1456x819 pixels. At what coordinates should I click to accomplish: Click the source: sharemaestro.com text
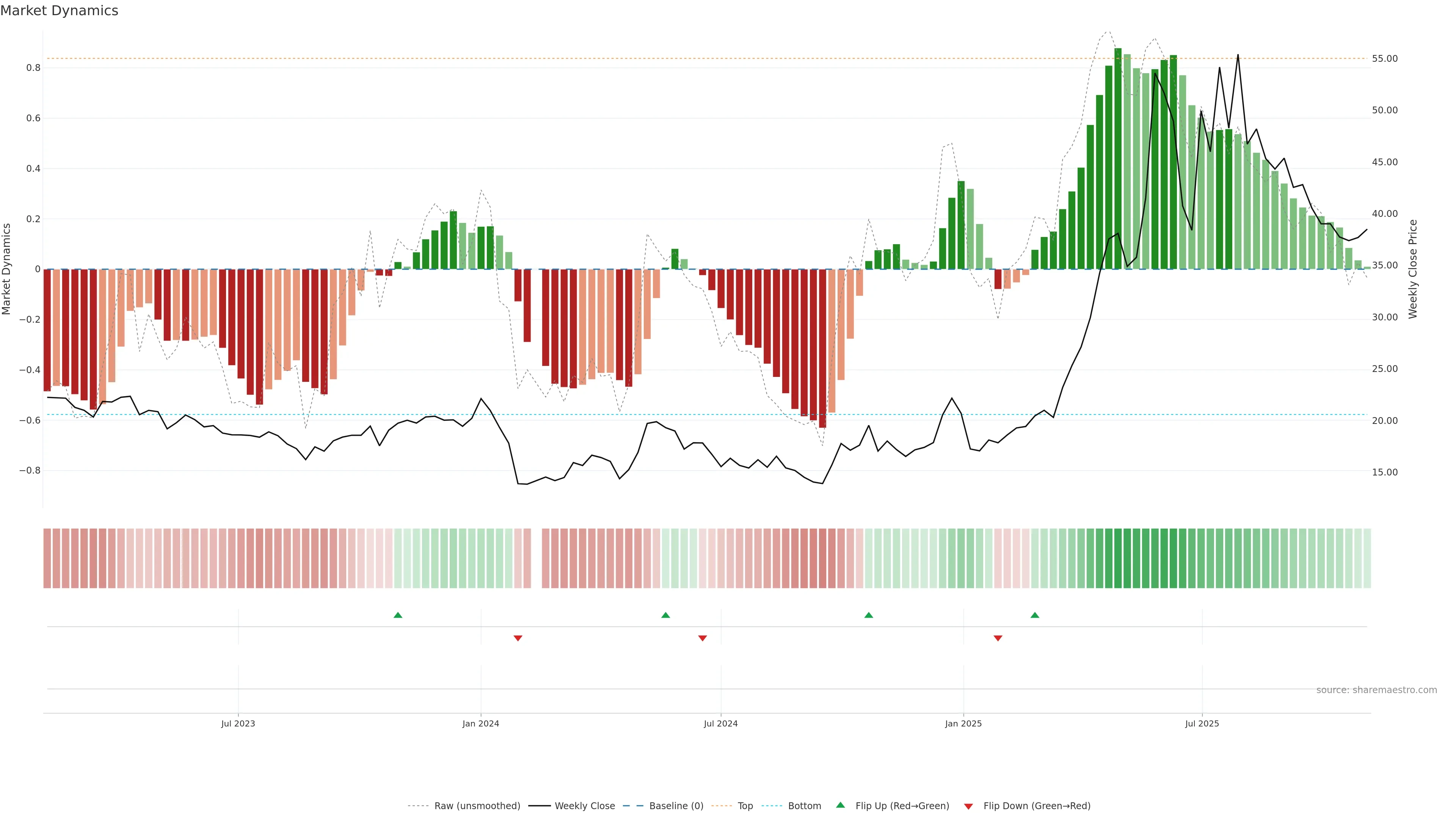1376,690
